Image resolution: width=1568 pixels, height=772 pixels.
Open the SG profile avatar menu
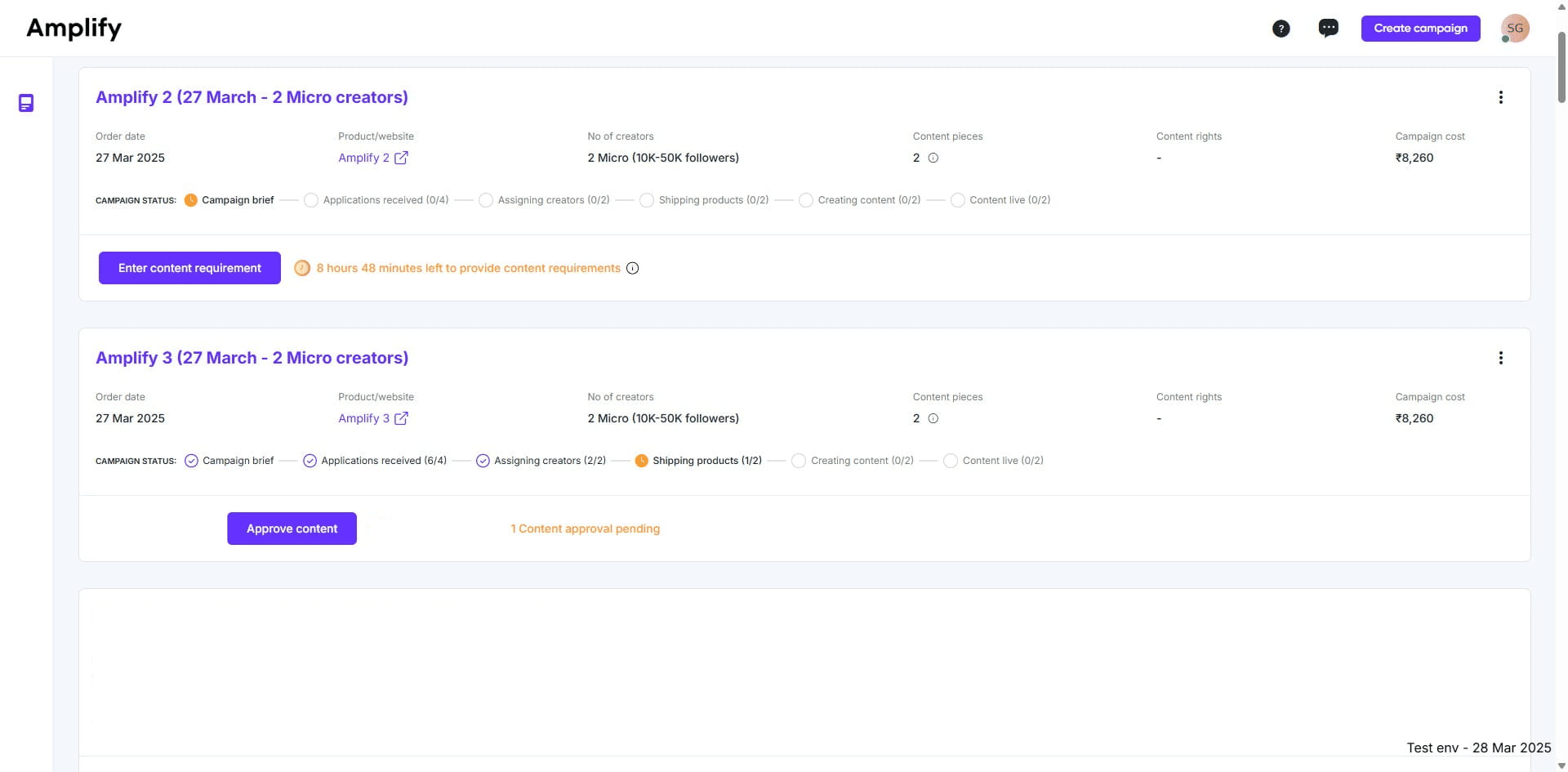pyautogui.click(x=1515, y=29)
